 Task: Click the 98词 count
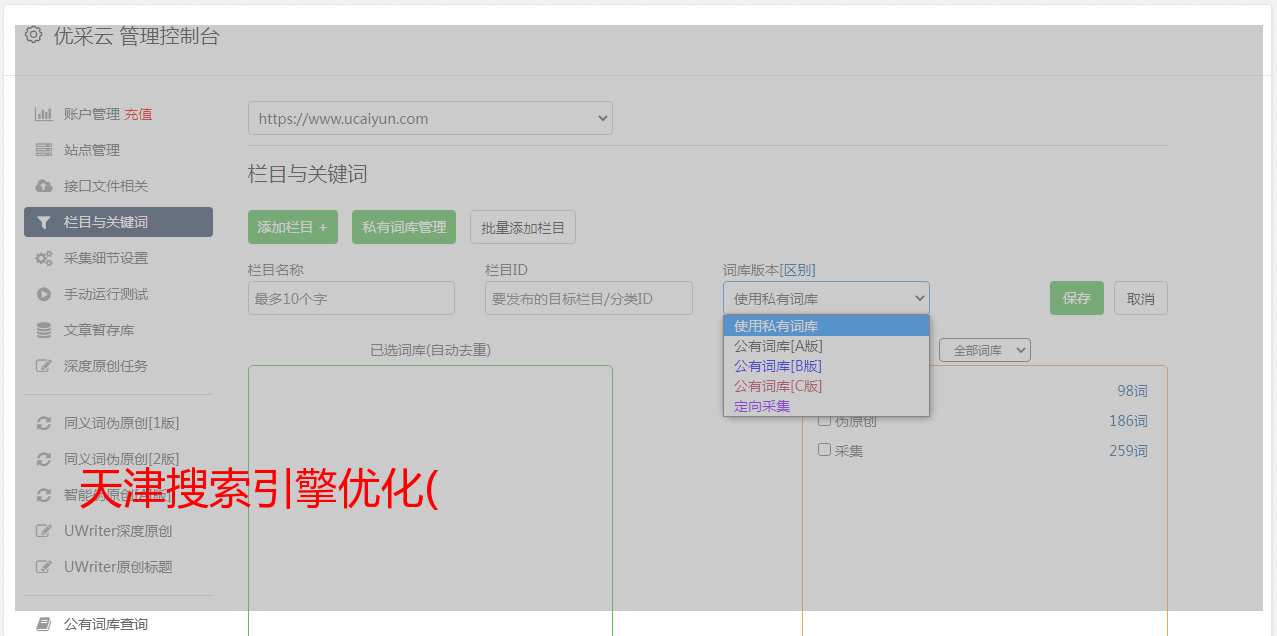pyautogui.click(x=1132, y=391)
